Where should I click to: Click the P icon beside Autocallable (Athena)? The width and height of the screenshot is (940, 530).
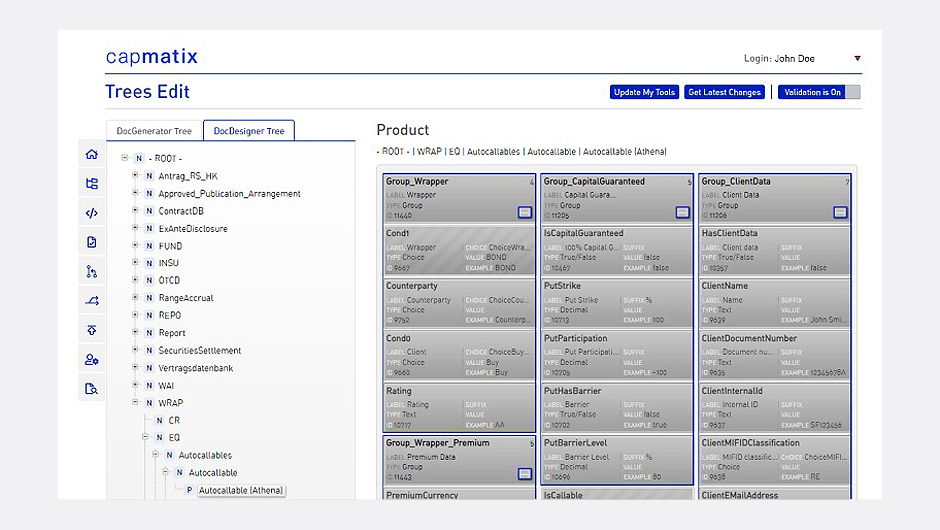pyautogui.click(x=189, y=490)
